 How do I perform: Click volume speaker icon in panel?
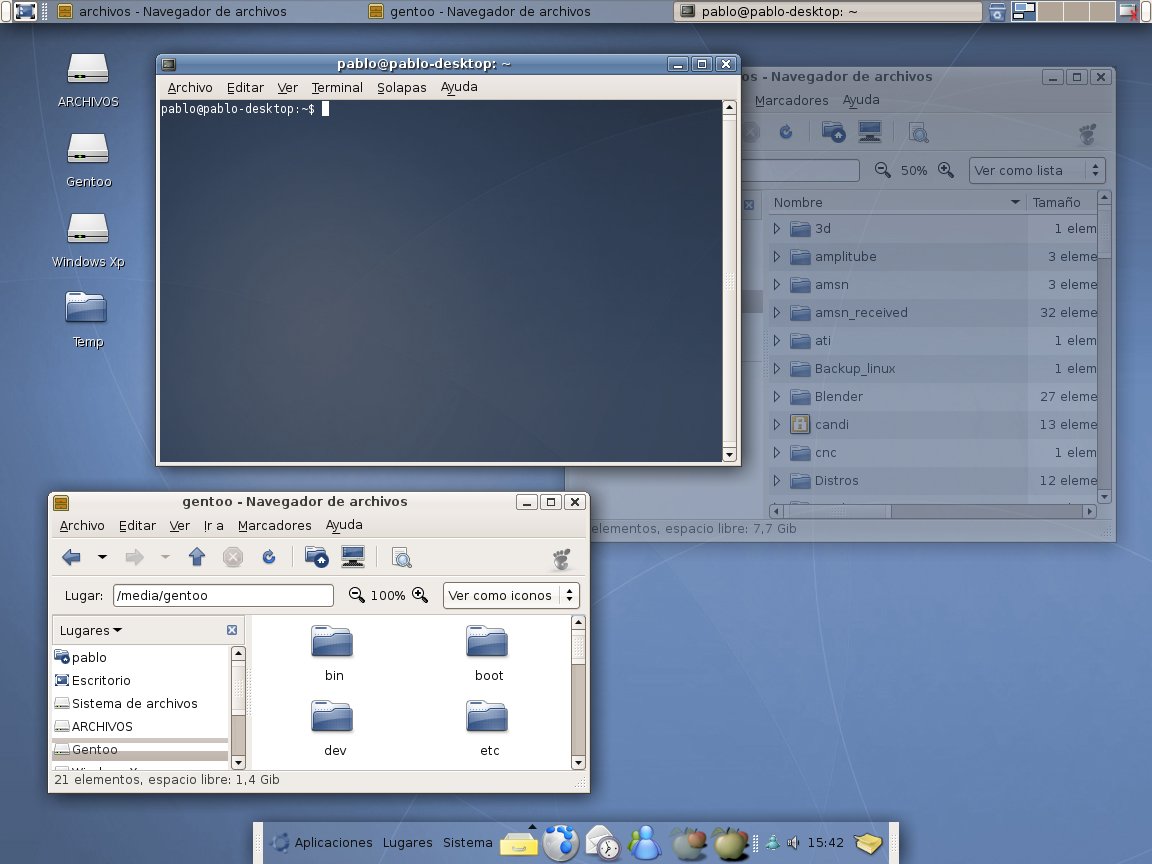coord(793,843)
